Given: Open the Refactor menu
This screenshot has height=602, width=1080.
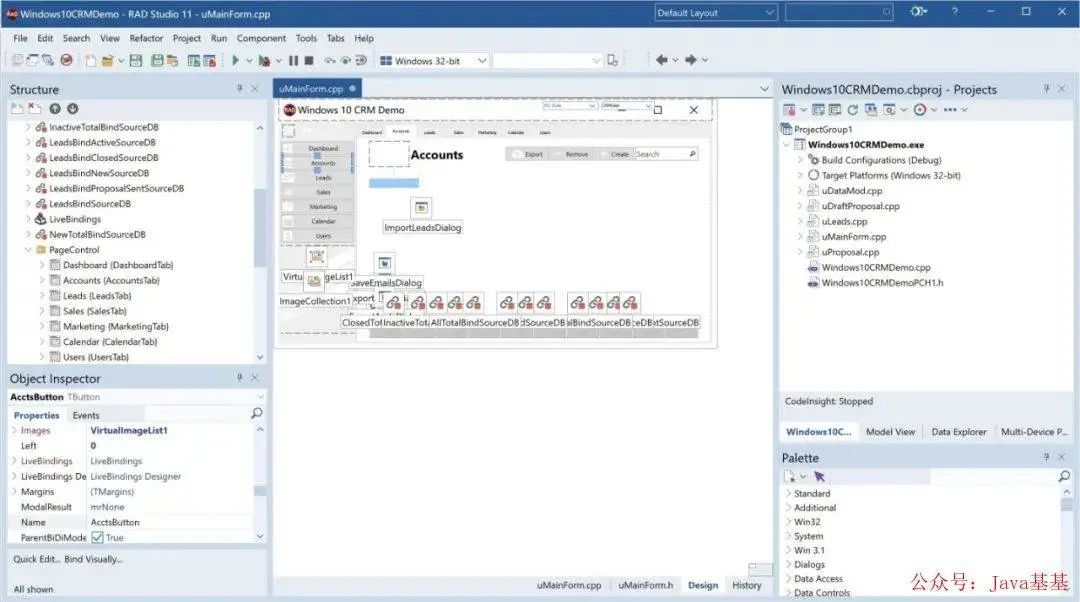Looking at the screenshot, I should [146, 39].
